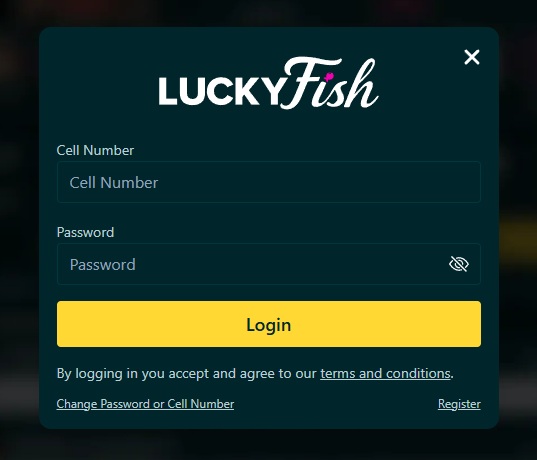Click the 'By logging in you accept' text
The image size is (537, 460).
(x=134, y=373)
